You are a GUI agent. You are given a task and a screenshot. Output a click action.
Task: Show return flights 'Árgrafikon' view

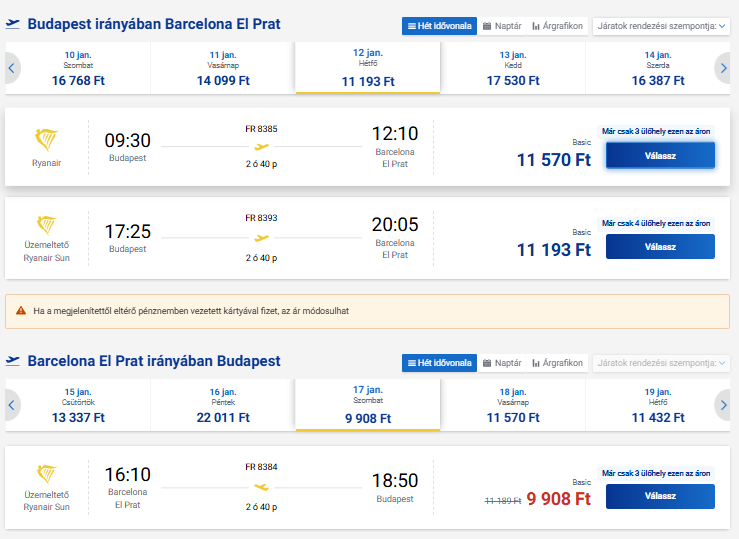click(558, 363)
